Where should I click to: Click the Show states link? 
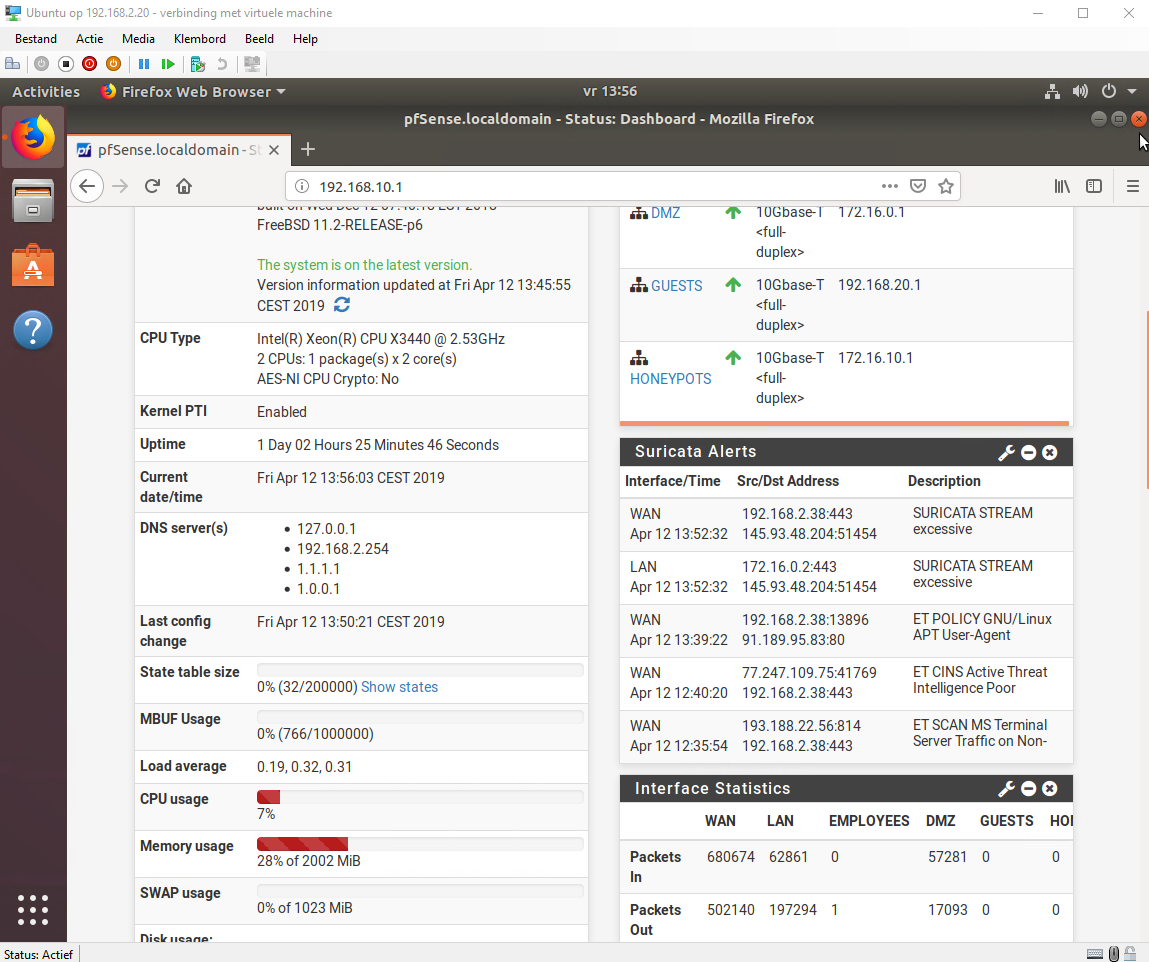[x=399, y=687]
